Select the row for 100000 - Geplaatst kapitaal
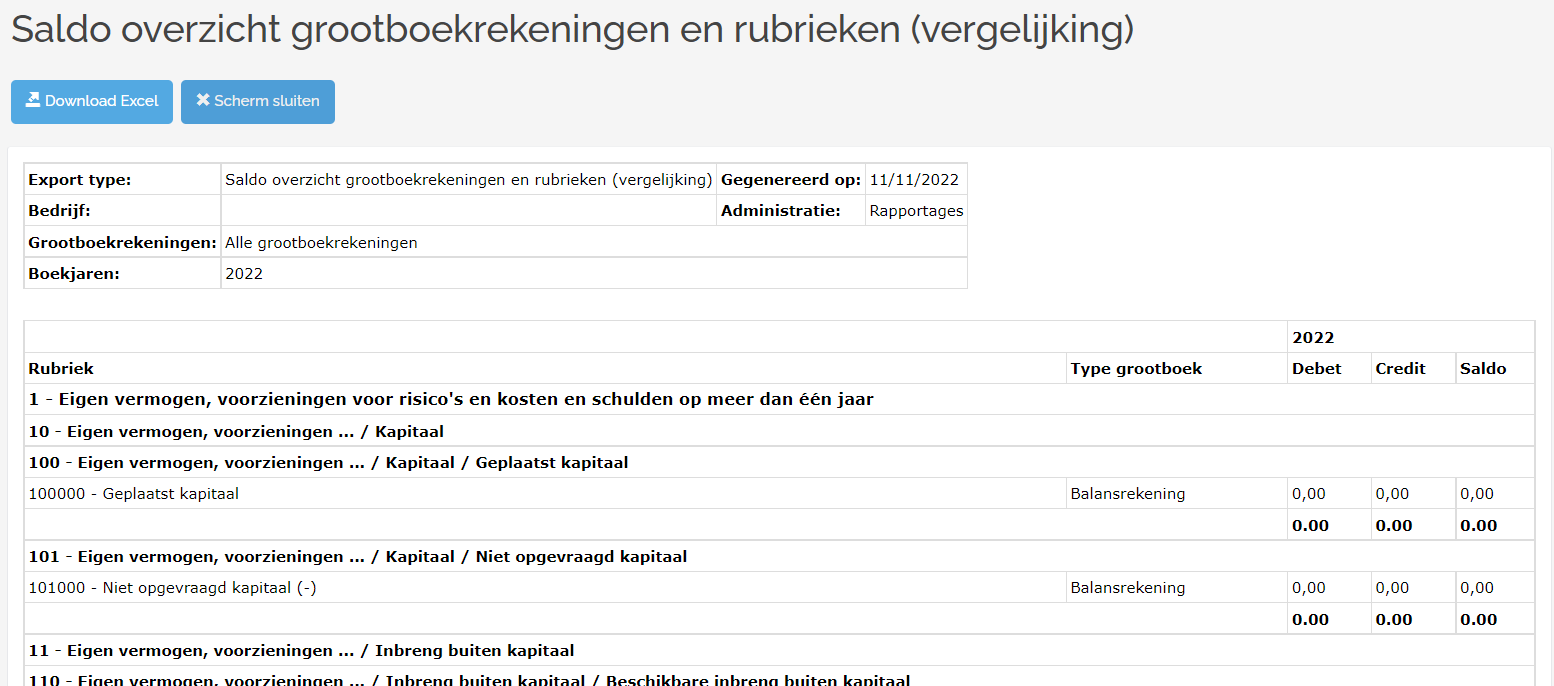The width and height of the screenshot is (1554, 686). pos(400,493)
